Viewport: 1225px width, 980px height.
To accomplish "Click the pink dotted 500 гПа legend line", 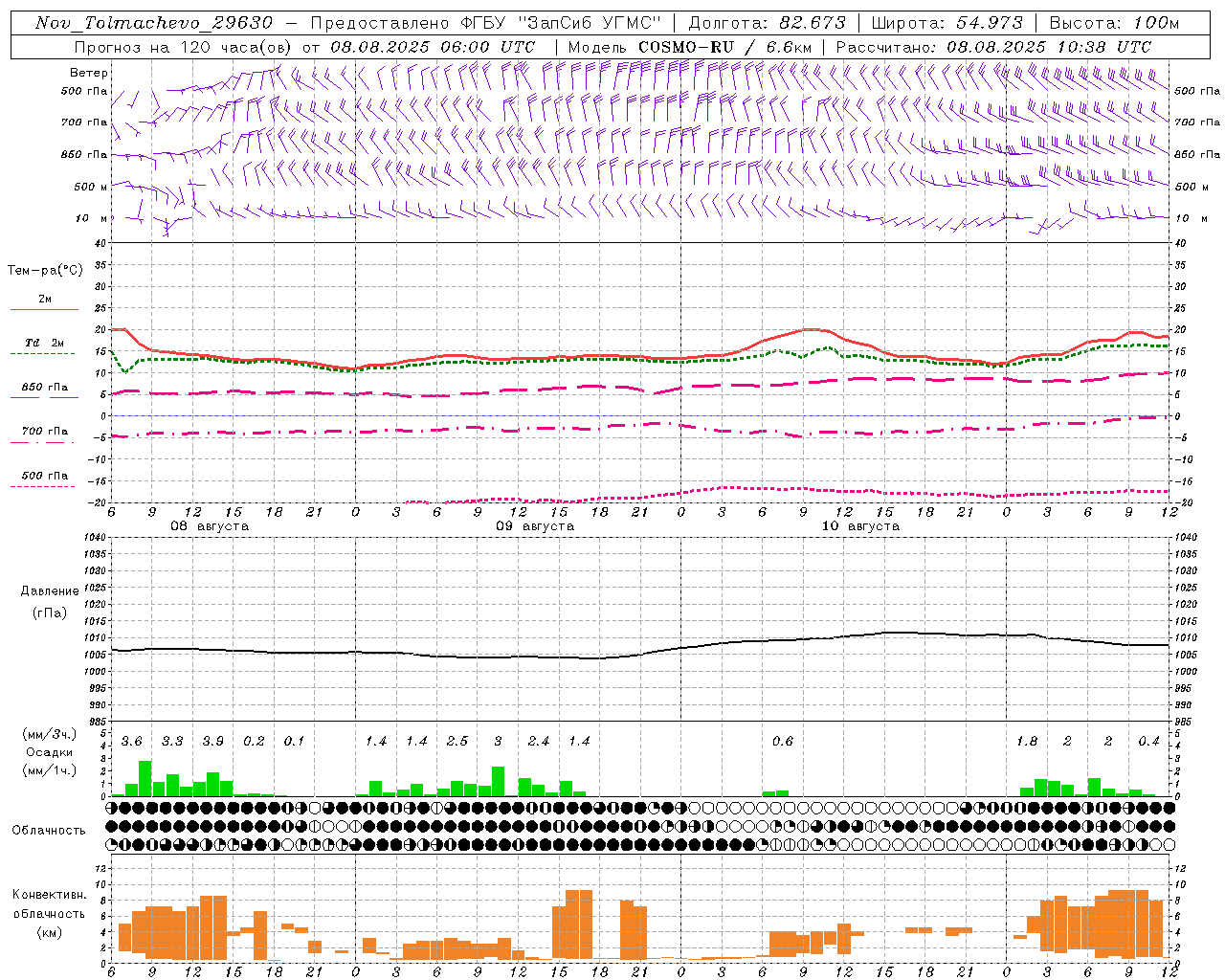I will 42,486.
